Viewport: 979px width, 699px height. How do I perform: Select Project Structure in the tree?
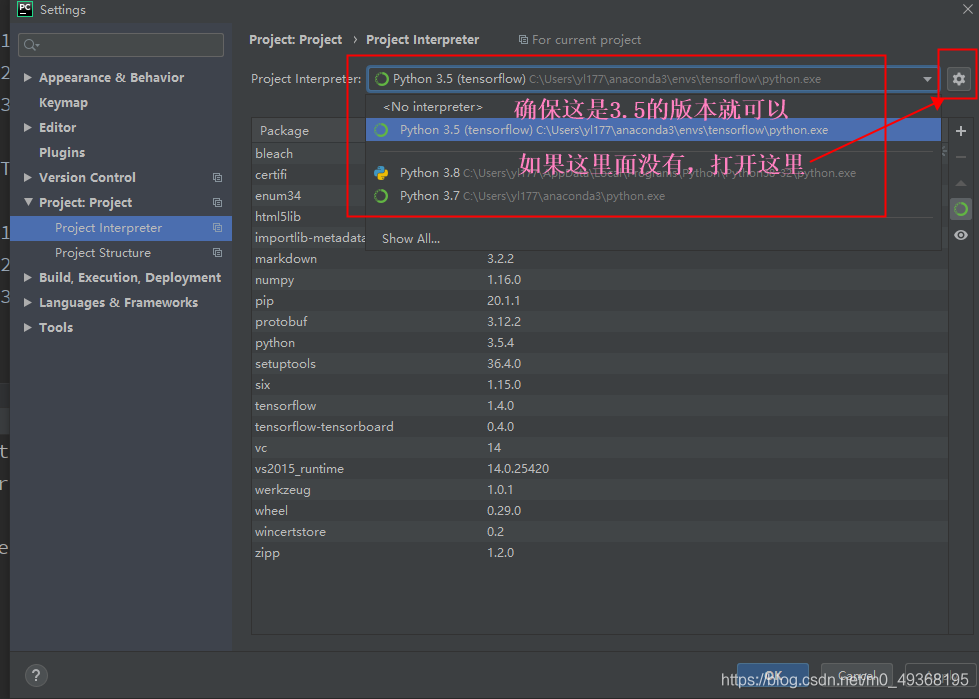coord(121,253)
